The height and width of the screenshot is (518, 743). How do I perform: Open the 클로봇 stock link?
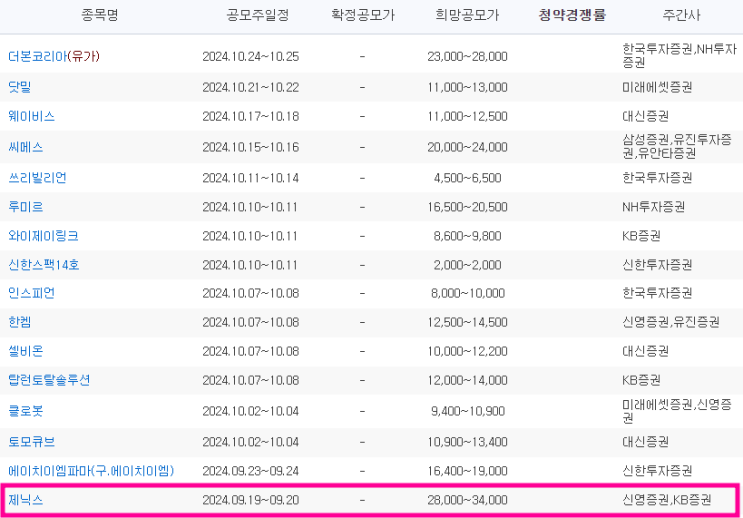(26, 411)
